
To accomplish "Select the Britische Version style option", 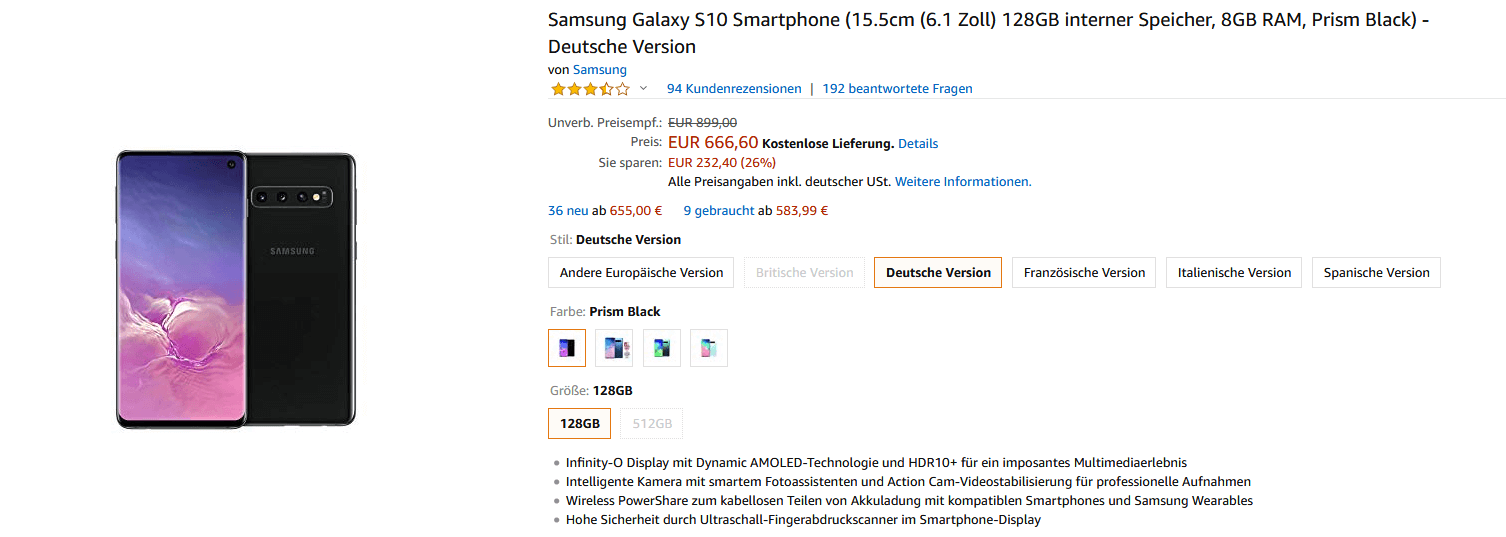I will (804, 273).
